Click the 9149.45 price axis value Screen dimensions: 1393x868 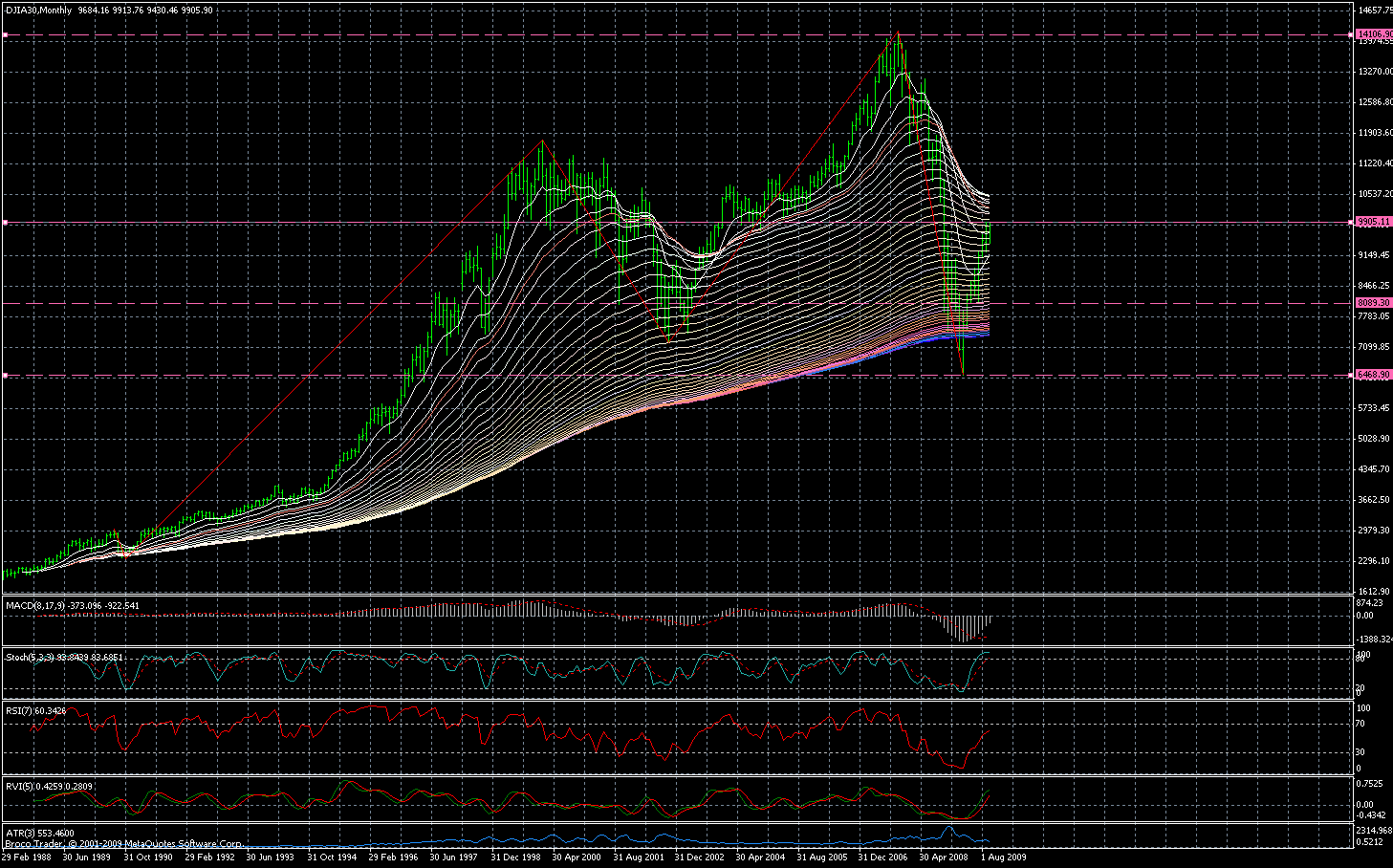click(x=1374, y=255)
